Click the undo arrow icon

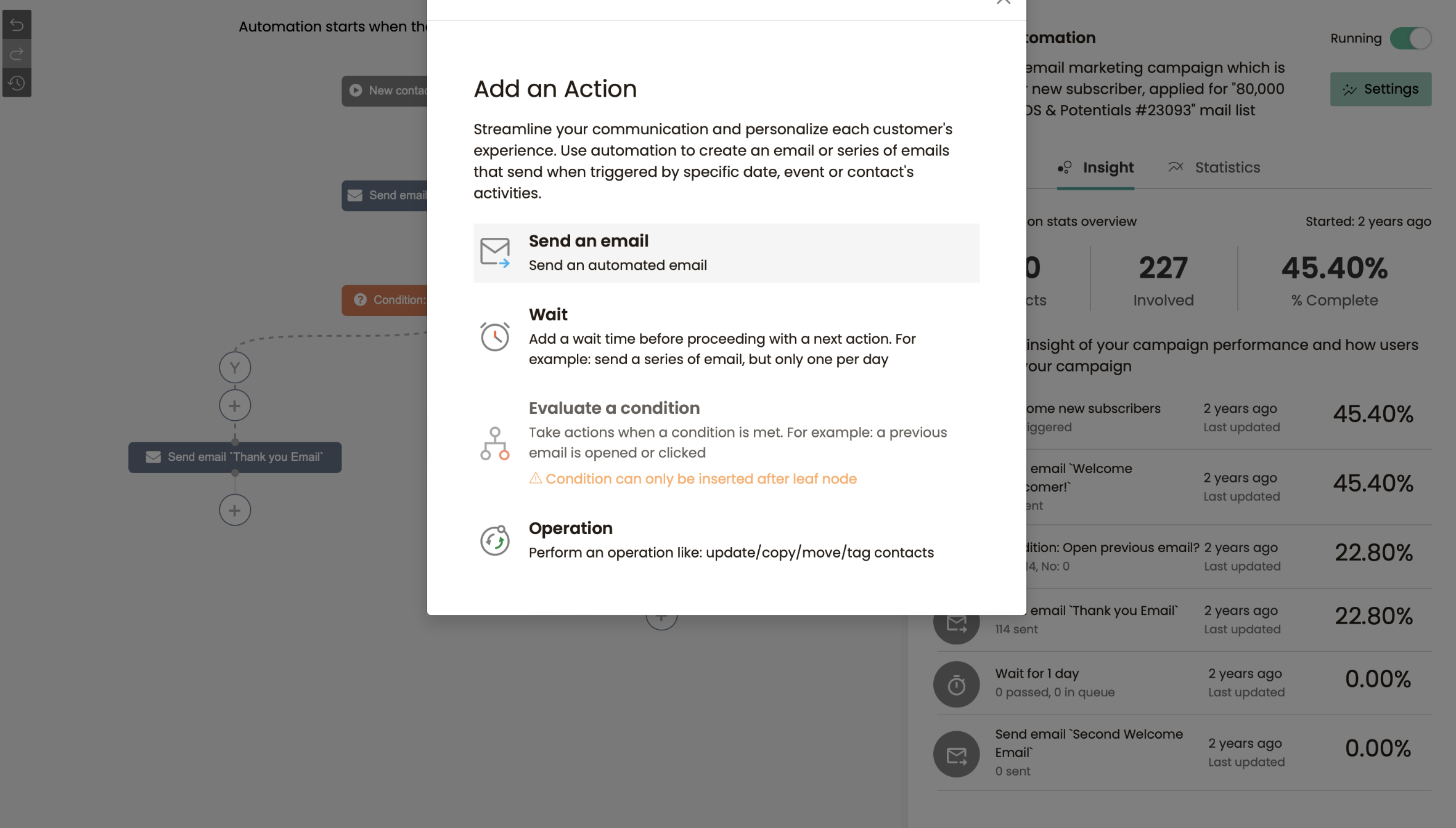point(17,25)
